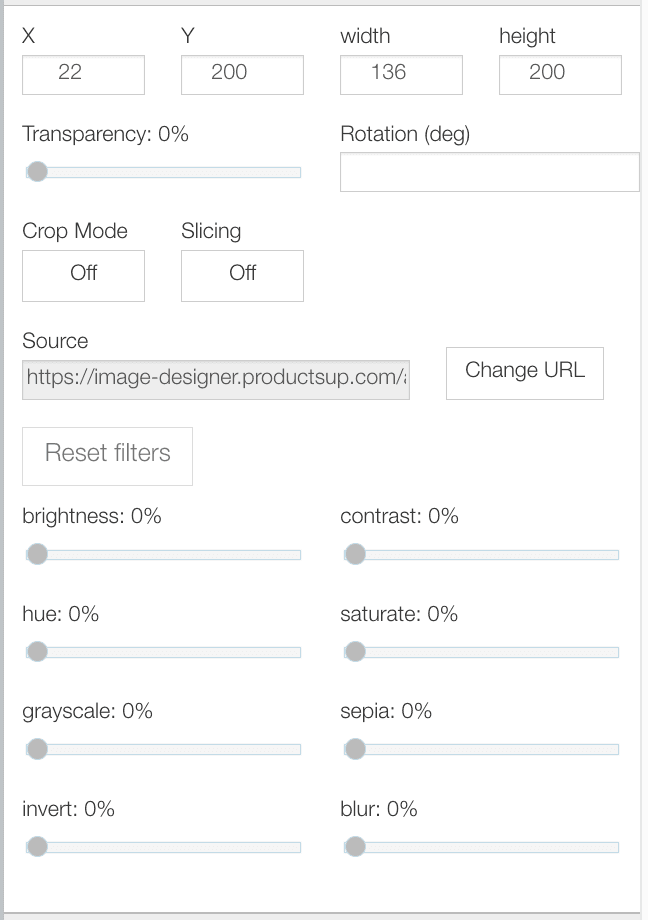Click the brightness slider handle
This screenshot has height=920, width=648.
click(37, 554)
